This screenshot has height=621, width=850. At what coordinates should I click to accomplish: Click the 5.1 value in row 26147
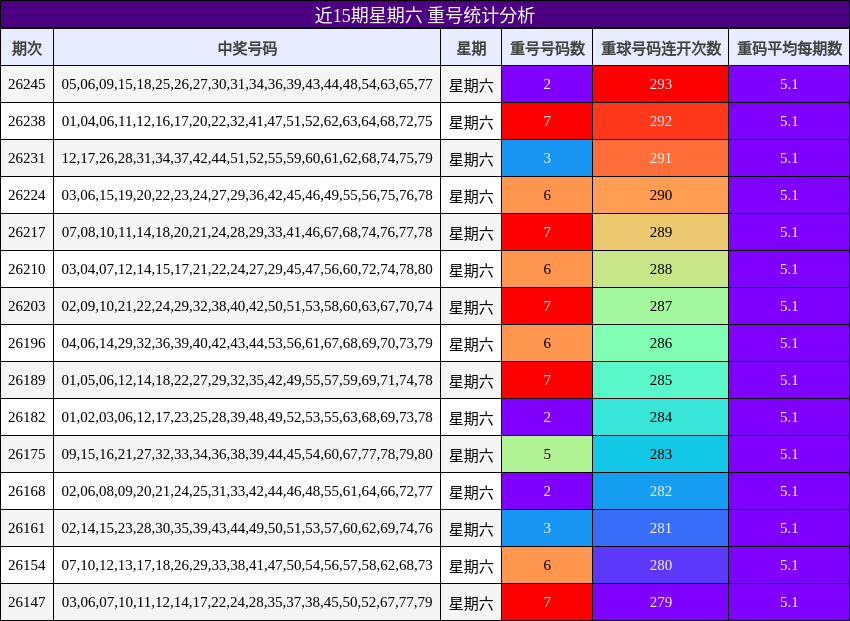(789, 602)
